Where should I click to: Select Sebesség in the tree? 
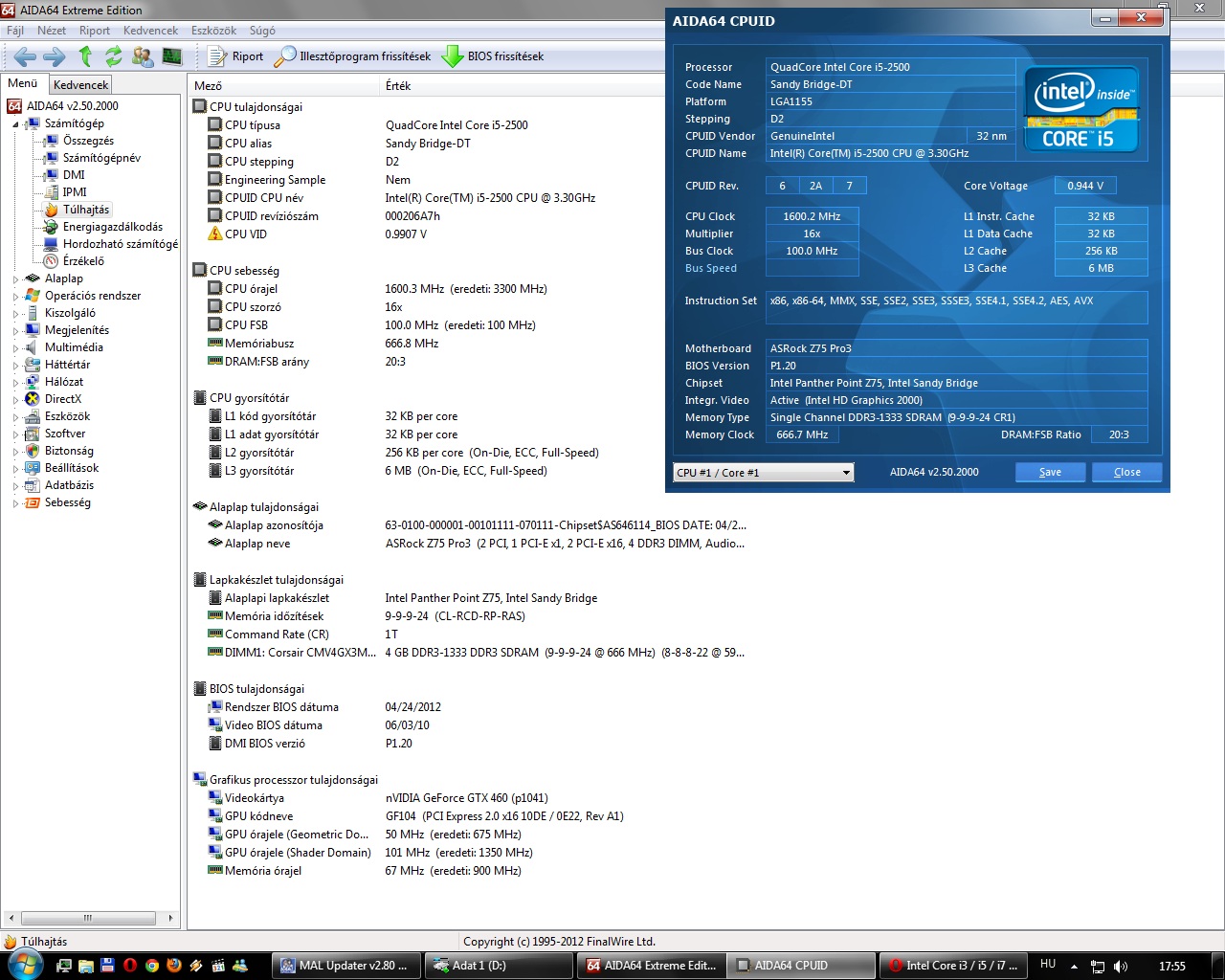coord(68,502)
